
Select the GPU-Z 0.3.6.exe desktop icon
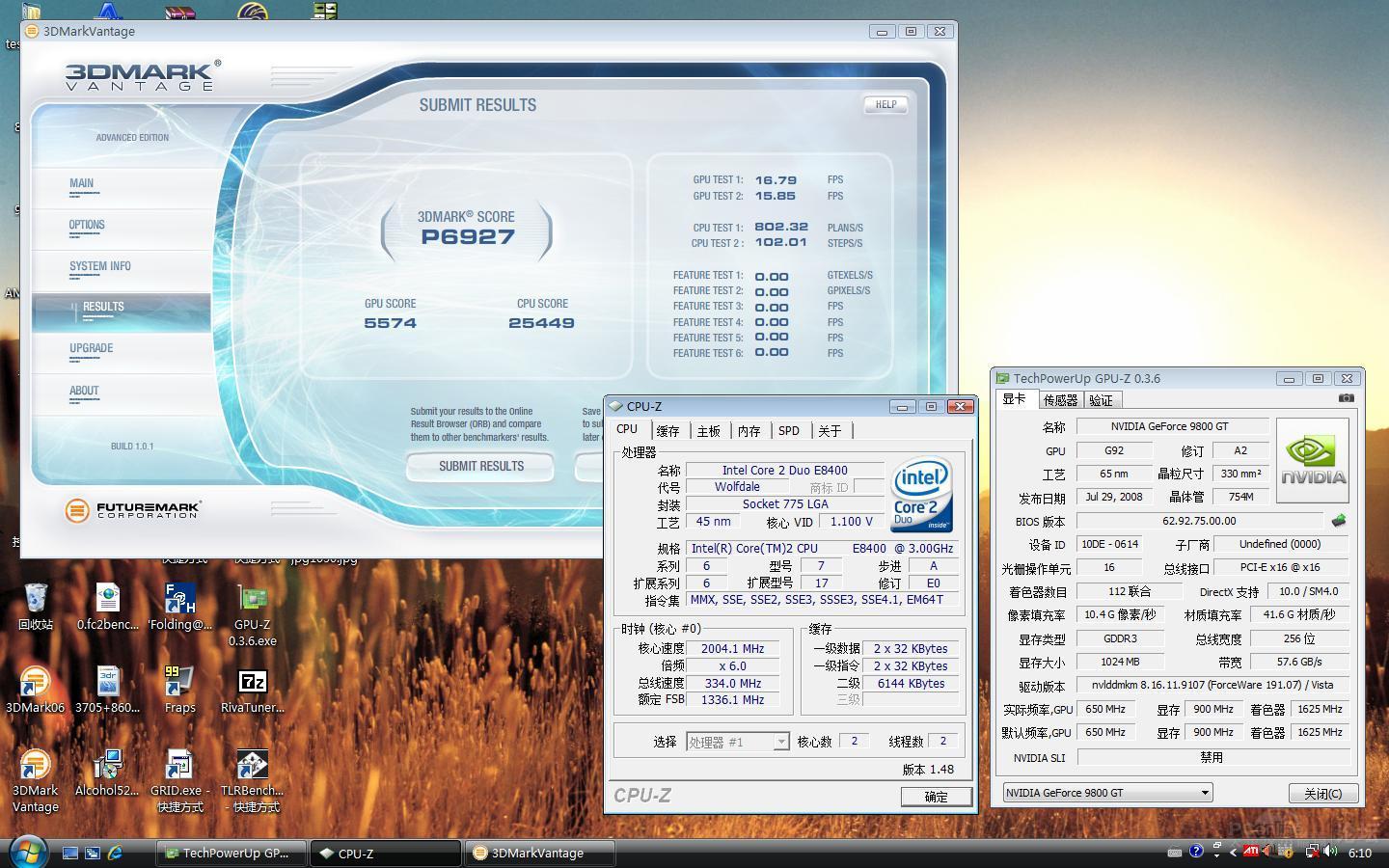[x=252, y=600]
